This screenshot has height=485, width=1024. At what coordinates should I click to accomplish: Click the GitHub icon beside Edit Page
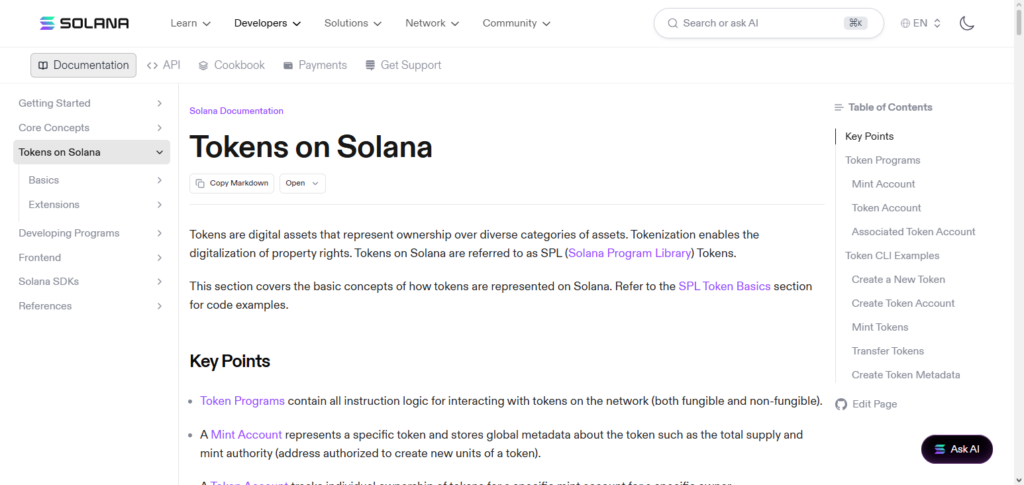[841, 404]
